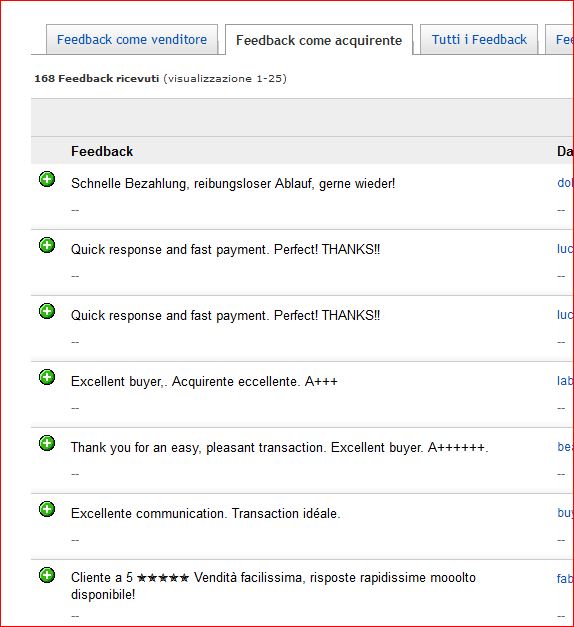Screen dimensions: 574x627
Task: Select the Feedback come acquirente tab
Action: tap(319, 40)
